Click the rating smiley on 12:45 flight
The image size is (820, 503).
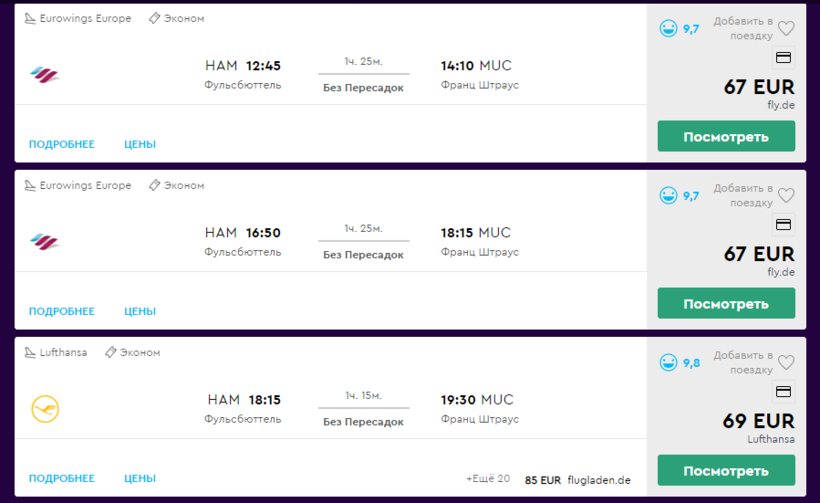click(x=669, y=29)
